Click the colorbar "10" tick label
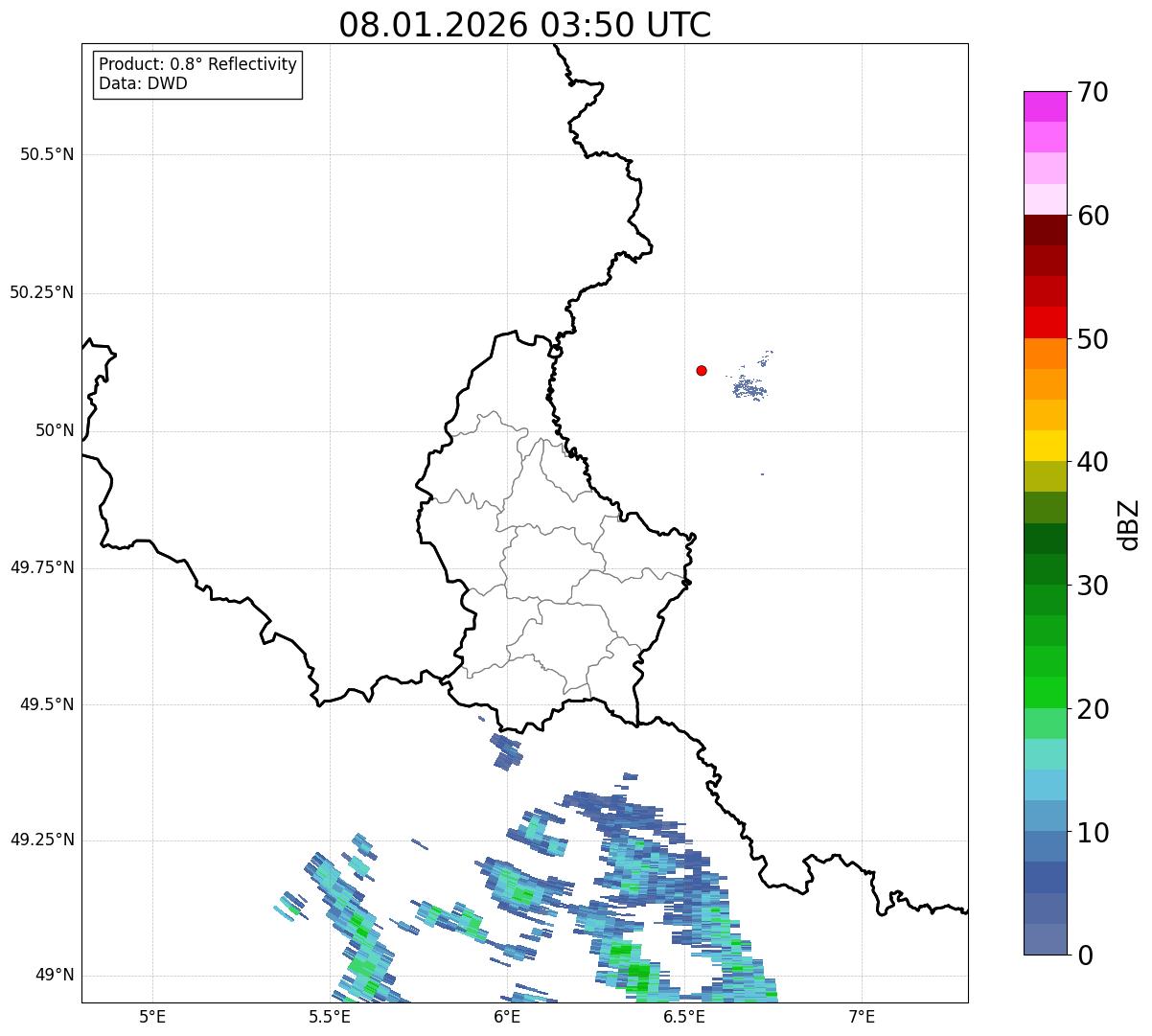This screenshot has width=1152, height=1036. 1093,833
